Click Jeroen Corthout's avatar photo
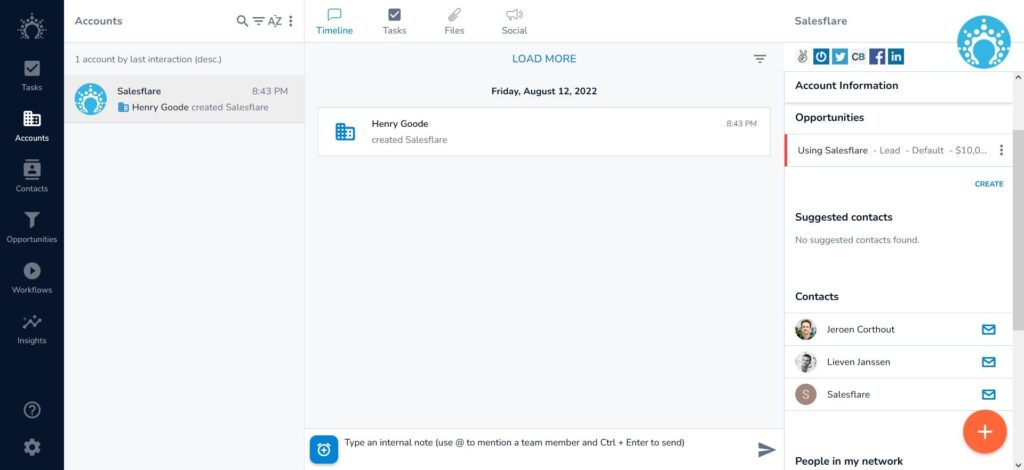The height and width of the screenshot is (470, 1024). [806, 329]
